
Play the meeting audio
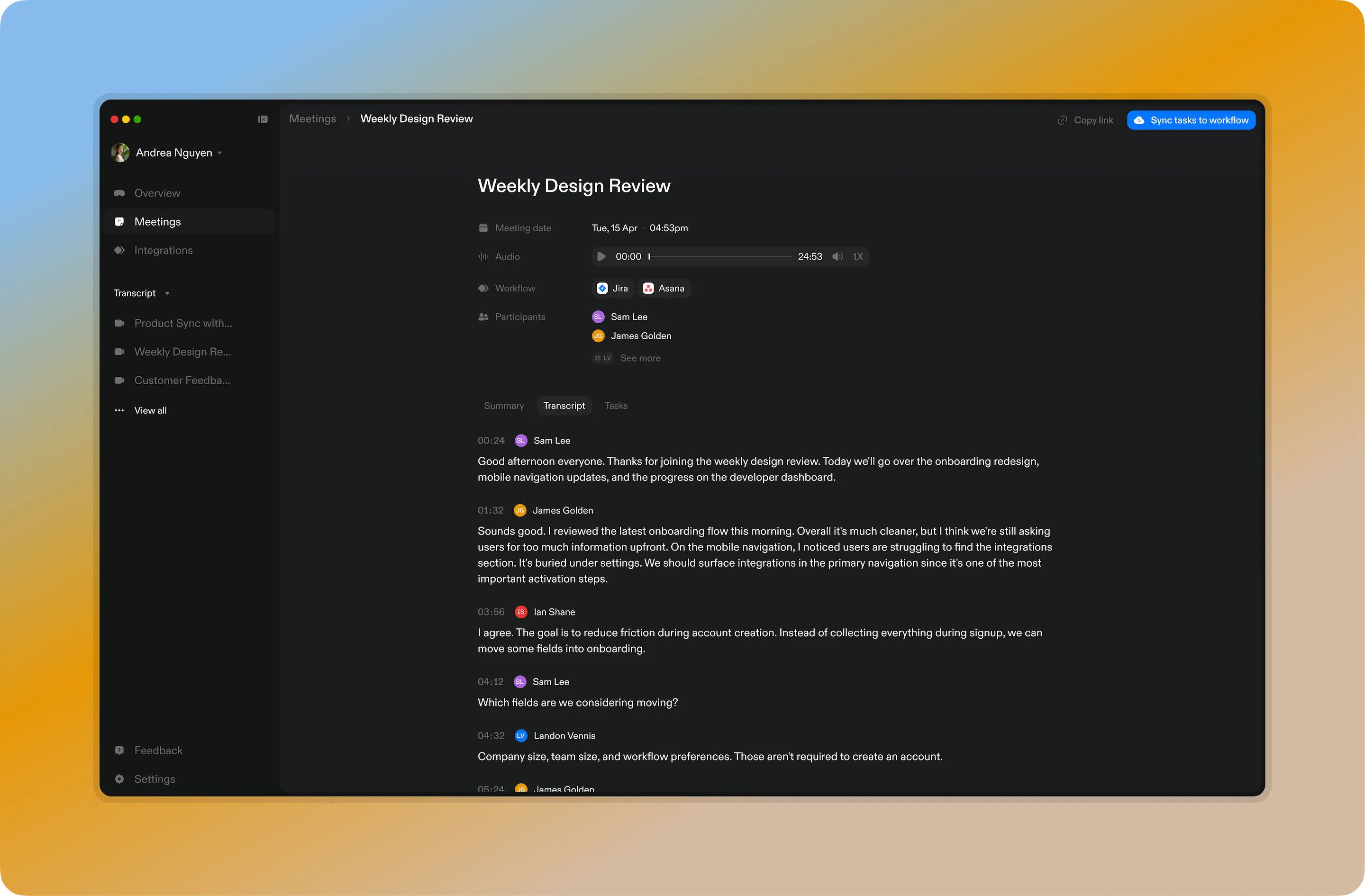pyautogui.click(x=601, y=257)
